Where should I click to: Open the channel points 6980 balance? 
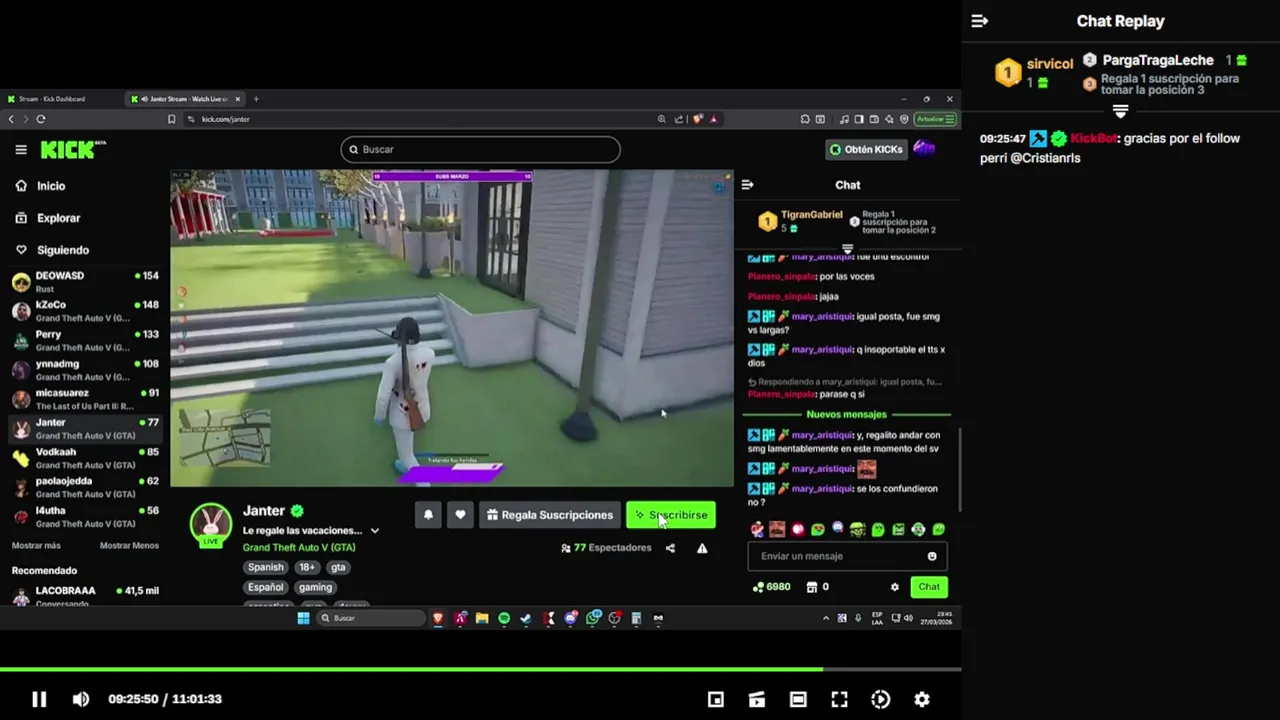click(772, 587)
